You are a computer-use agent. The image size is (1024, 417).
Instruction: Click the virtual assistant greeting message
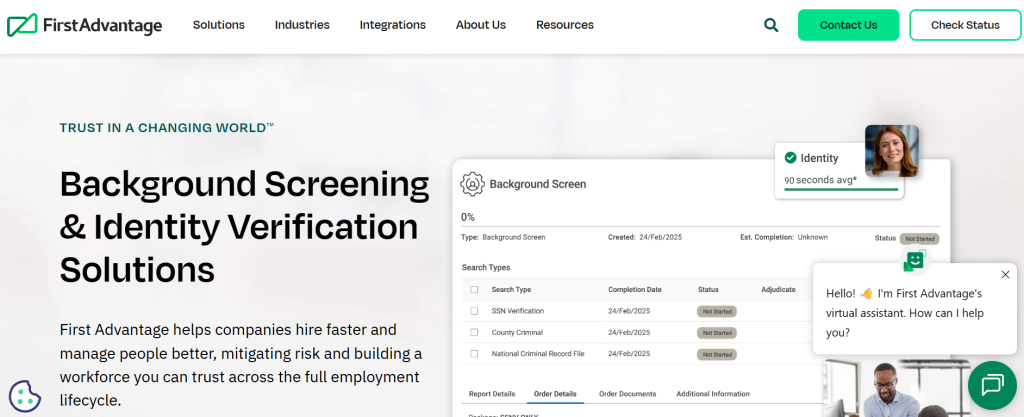[x=904, y=313]
